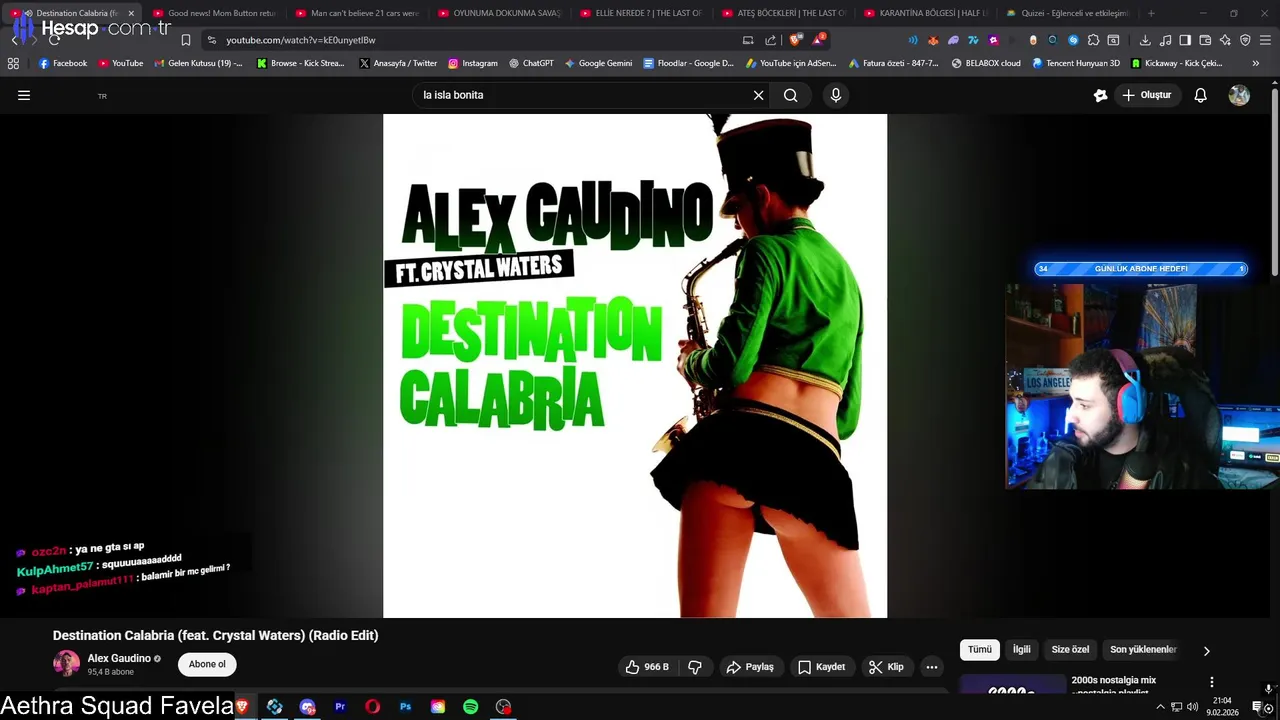The width and height of the screenshot is (1280, 720).
Task: Start voice search with microphone icon
Action: [x=836, y=95]
